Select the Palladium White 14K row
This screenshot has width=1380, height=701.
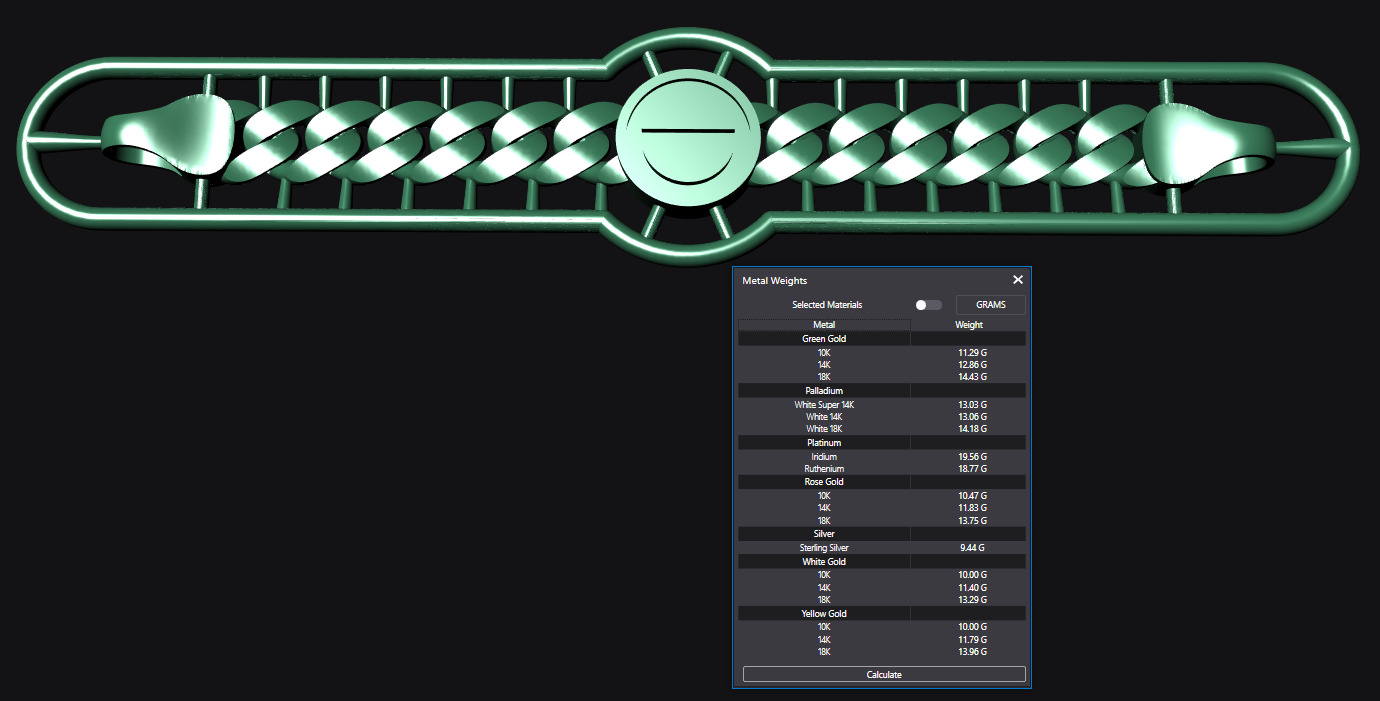click(x=882, y=417)
